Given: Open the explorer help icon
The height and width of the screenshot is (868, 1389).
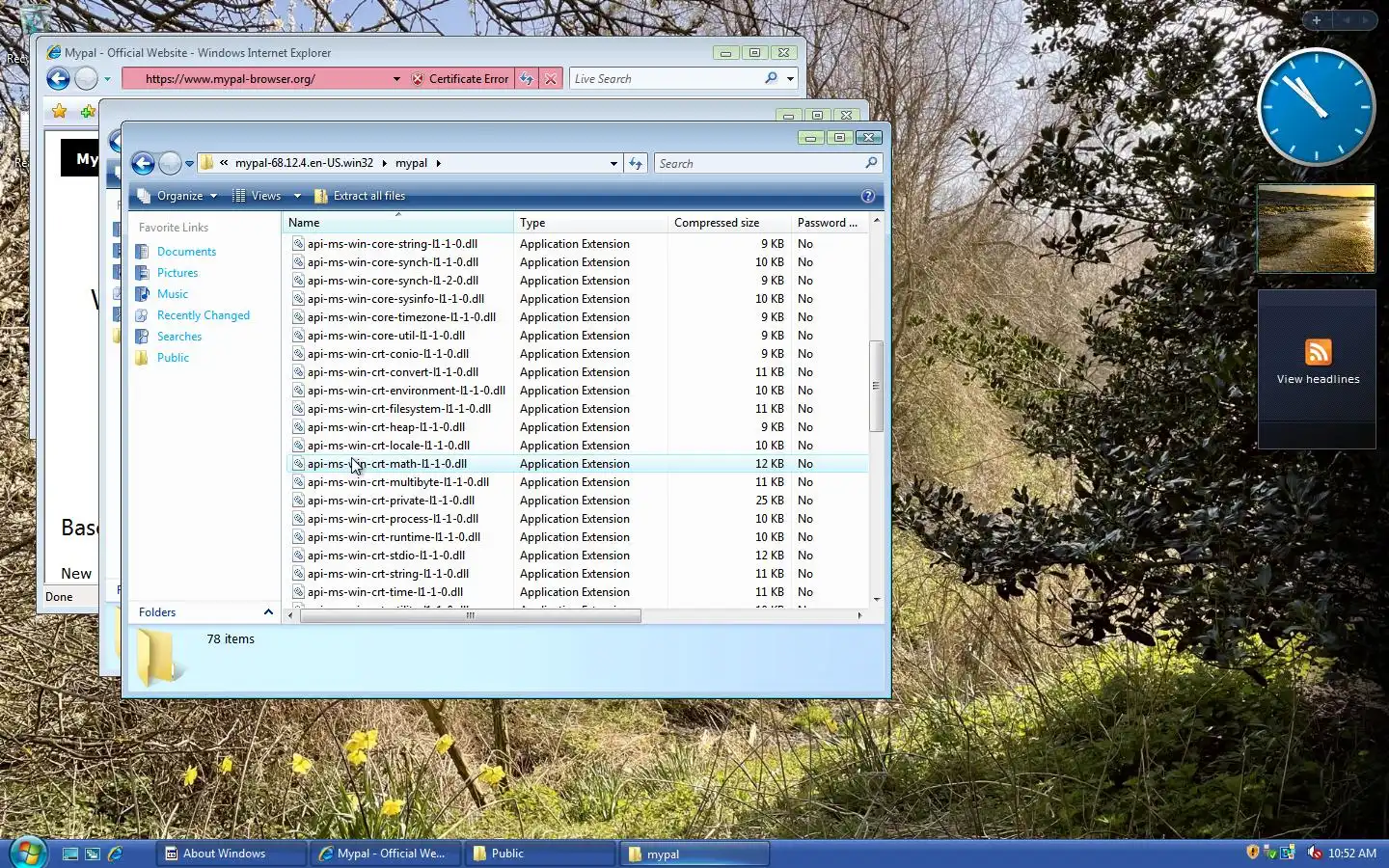Looking at the screenshot, I should point(867,196).
